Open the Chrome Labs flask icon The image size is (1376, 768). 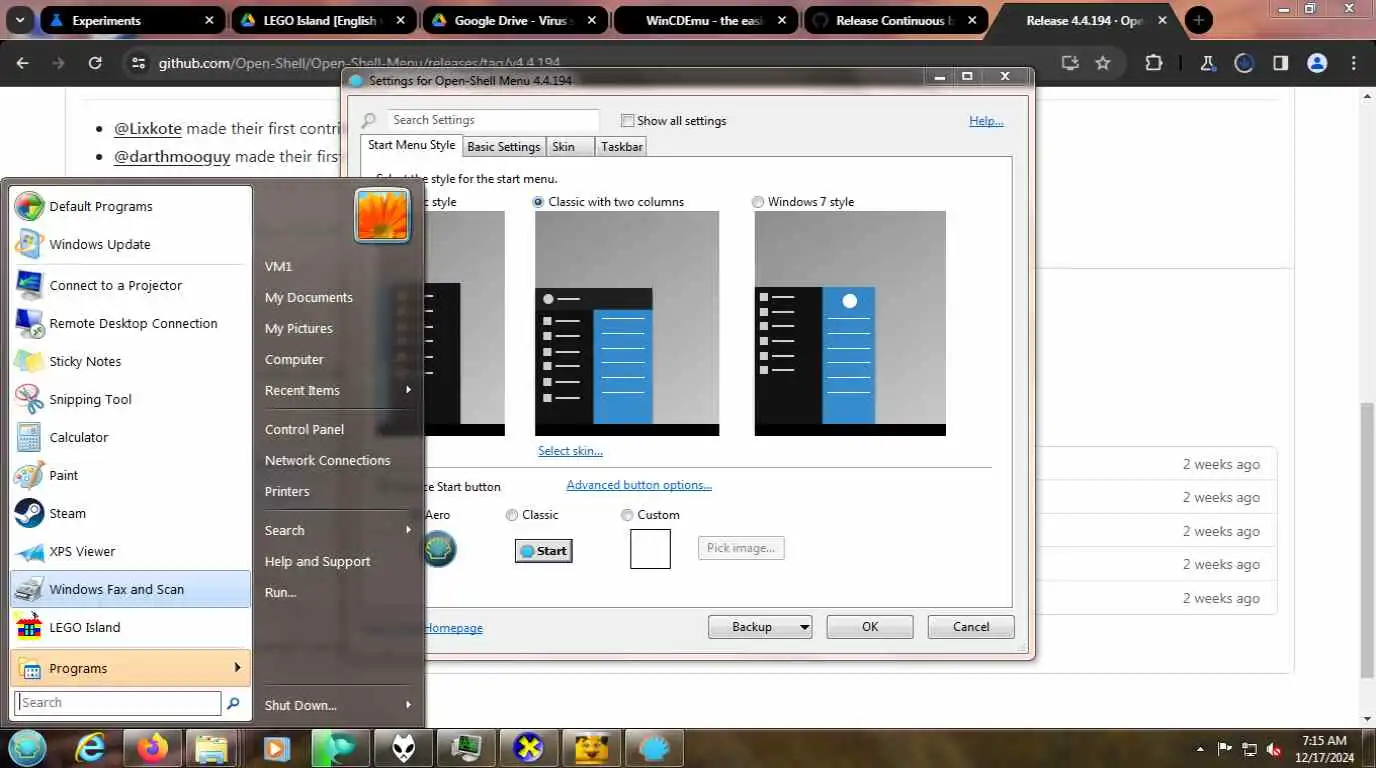1207,63
